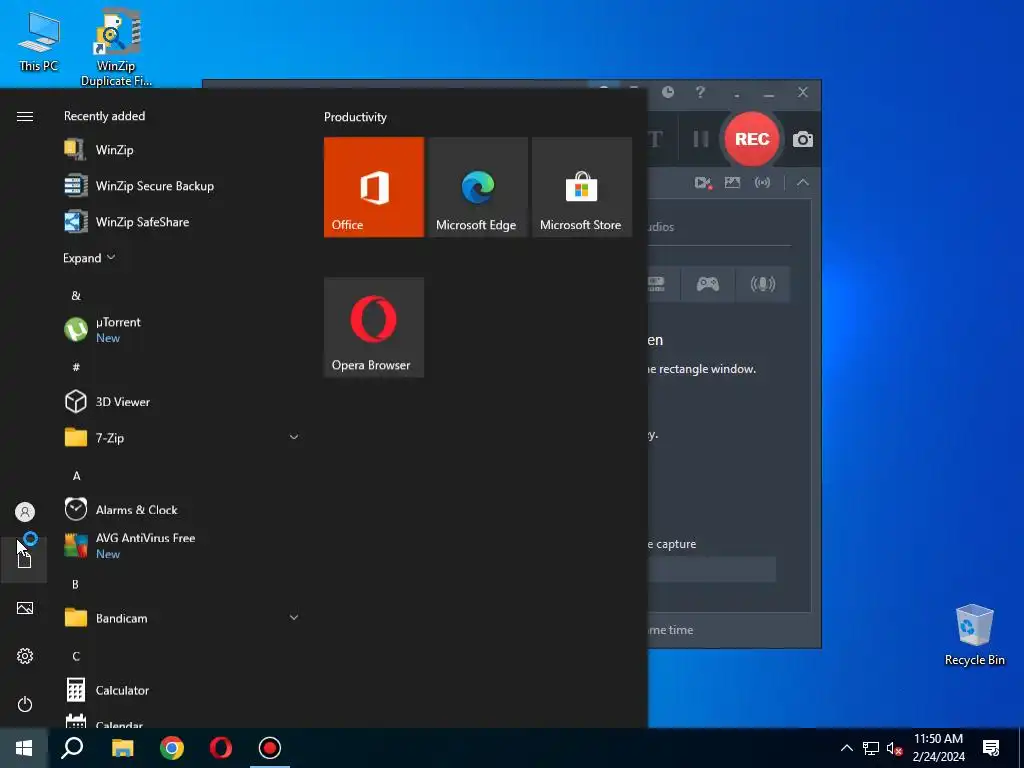
Task: Select WinZip Duplicate File desktop shortcut
Action: tap(116, 48)
